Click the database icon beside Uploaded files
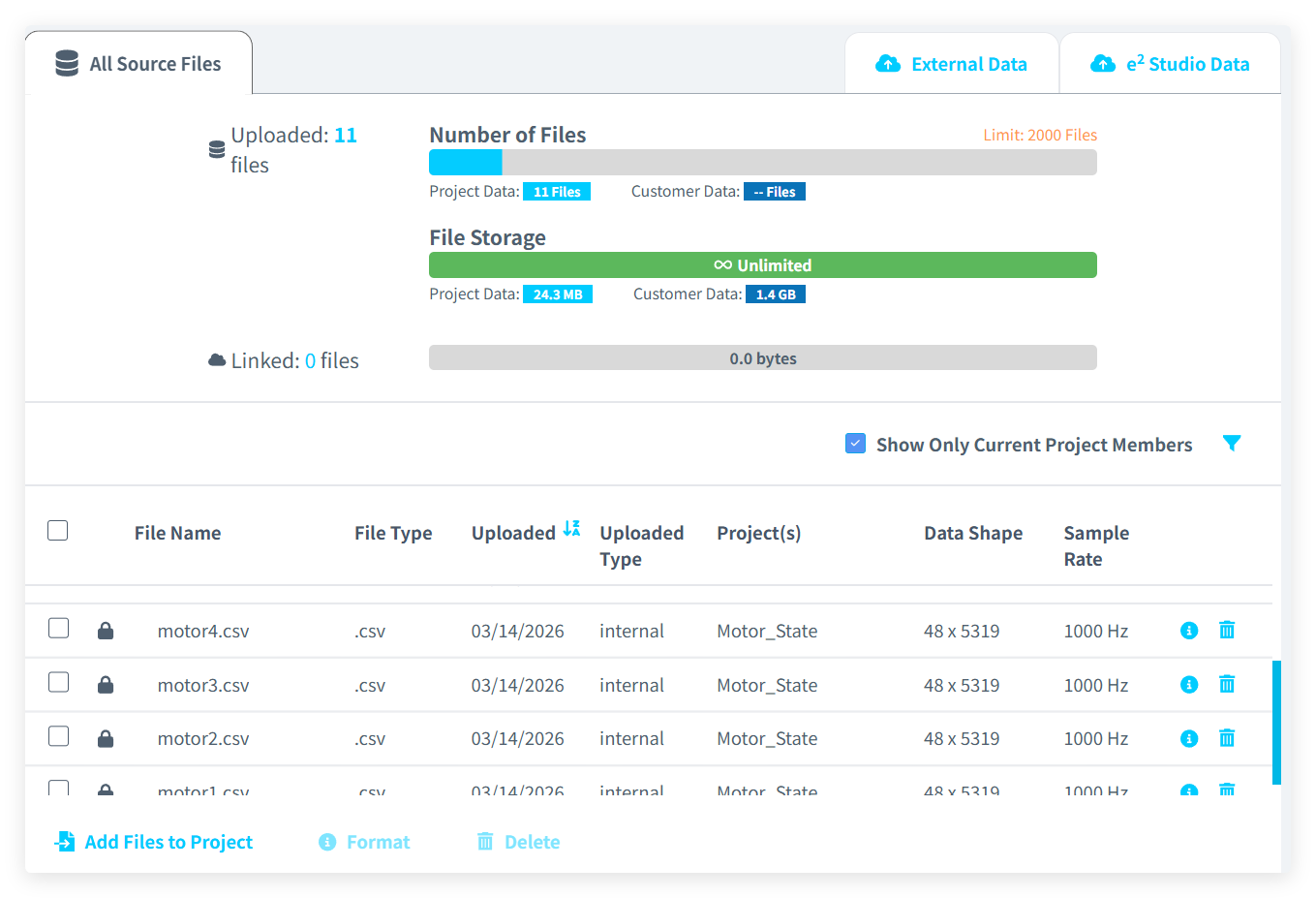 click(217, 149)
